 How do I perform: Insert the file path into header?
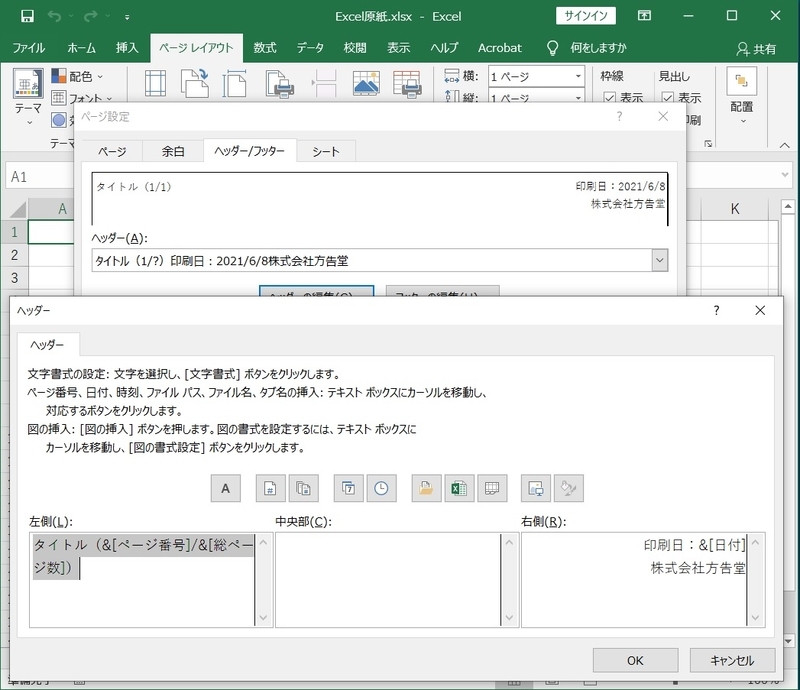(427, 488)
